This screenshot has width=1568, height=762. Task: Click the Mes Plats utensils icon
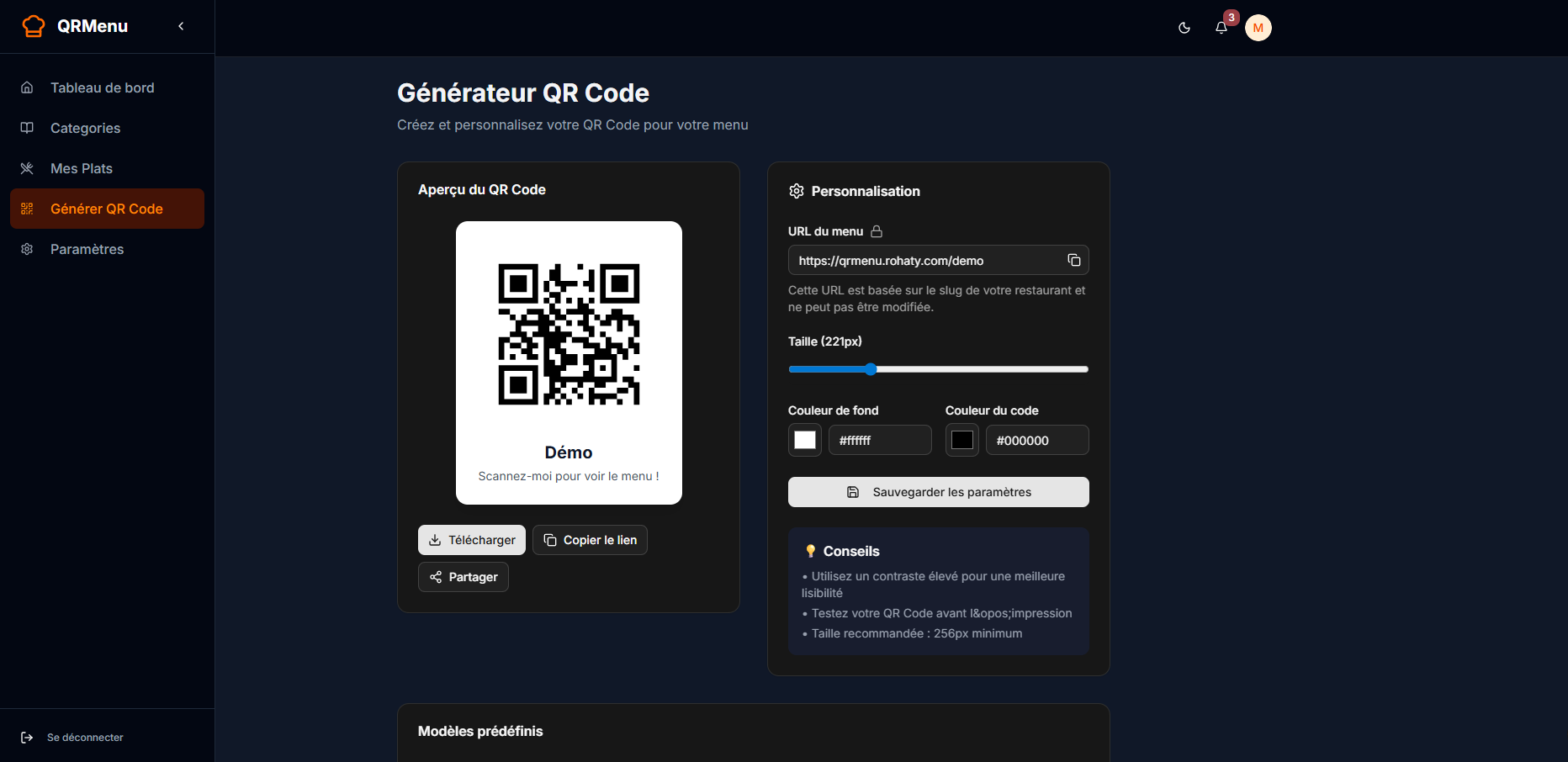point(27,168)
